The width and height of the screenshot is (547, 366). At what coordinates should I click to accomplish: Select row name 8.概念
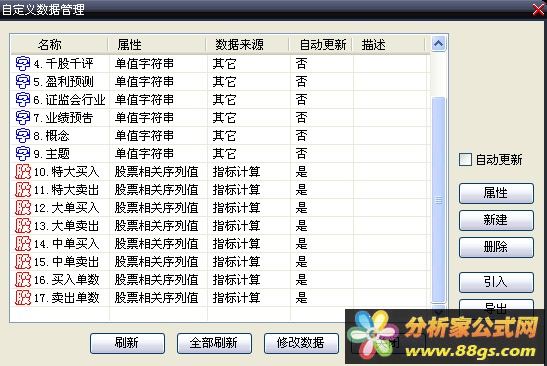coord(52,136)
